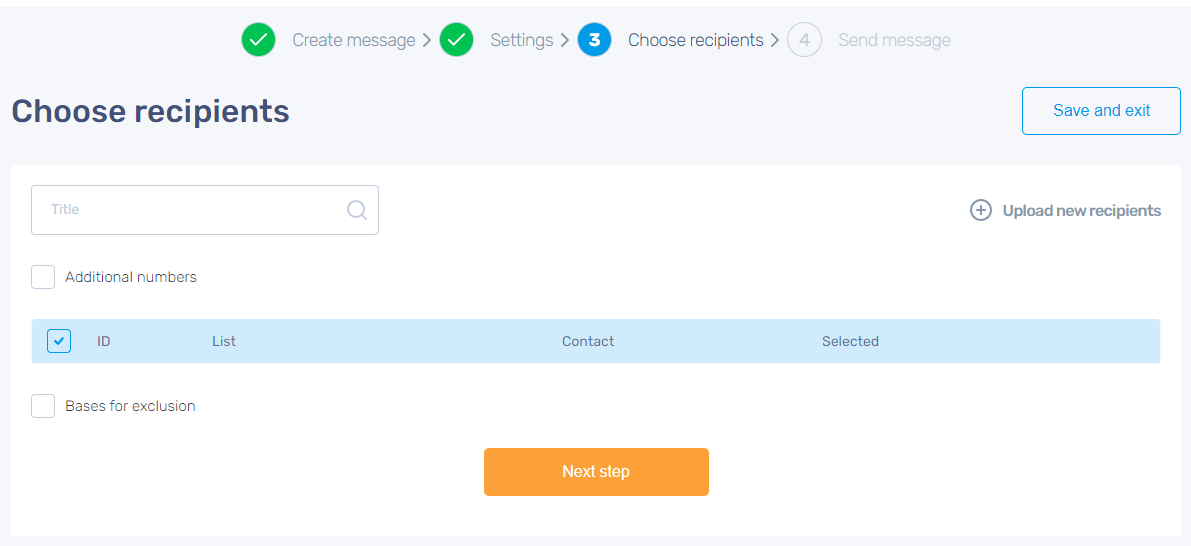
Task: Click the List column header
Action: coord(224,341)
